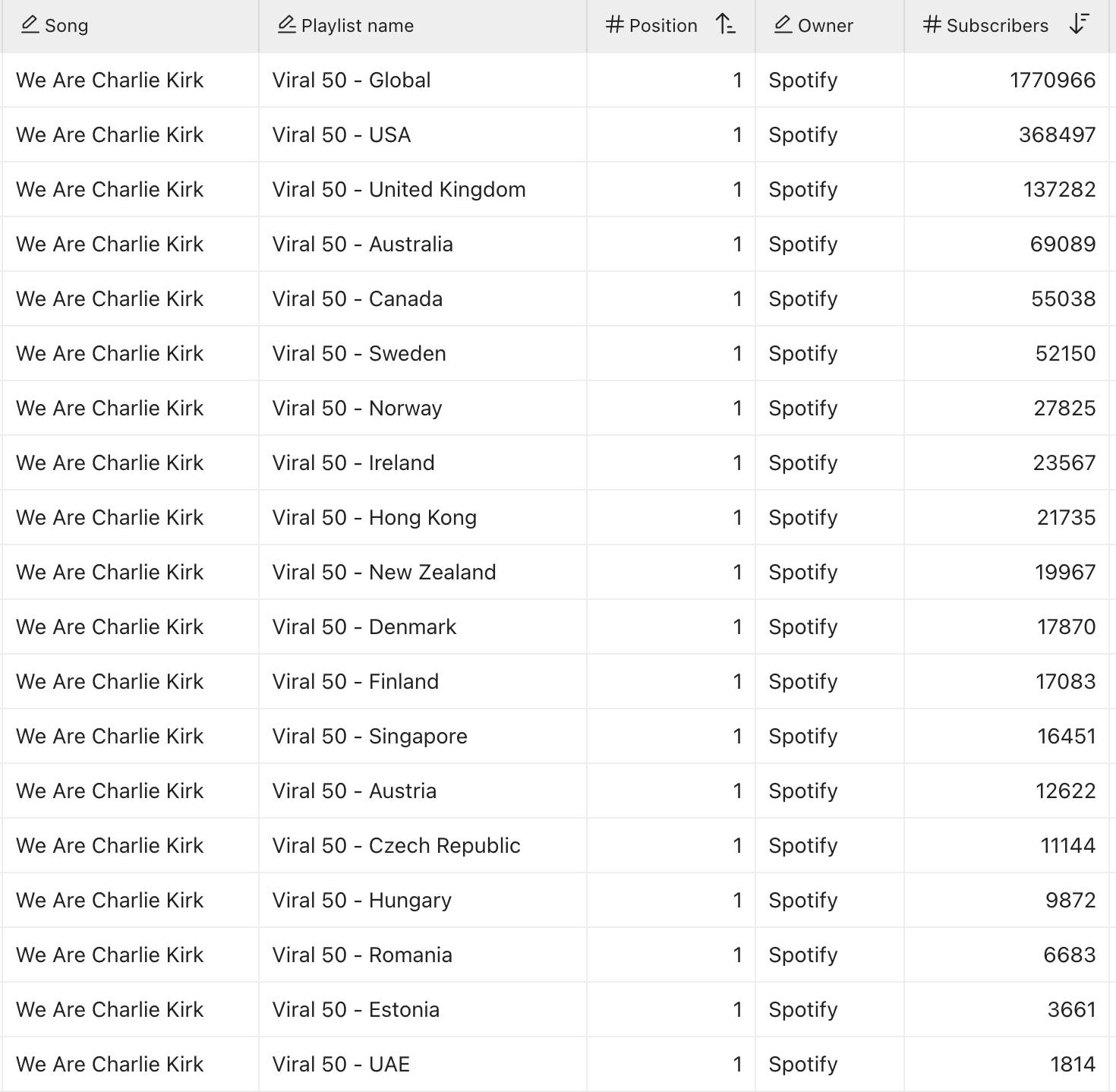Click the Song cell in Hong Kong row
Image resolution: width=1116 pixels, height=1092 pixels.
[x=131, y=517]
